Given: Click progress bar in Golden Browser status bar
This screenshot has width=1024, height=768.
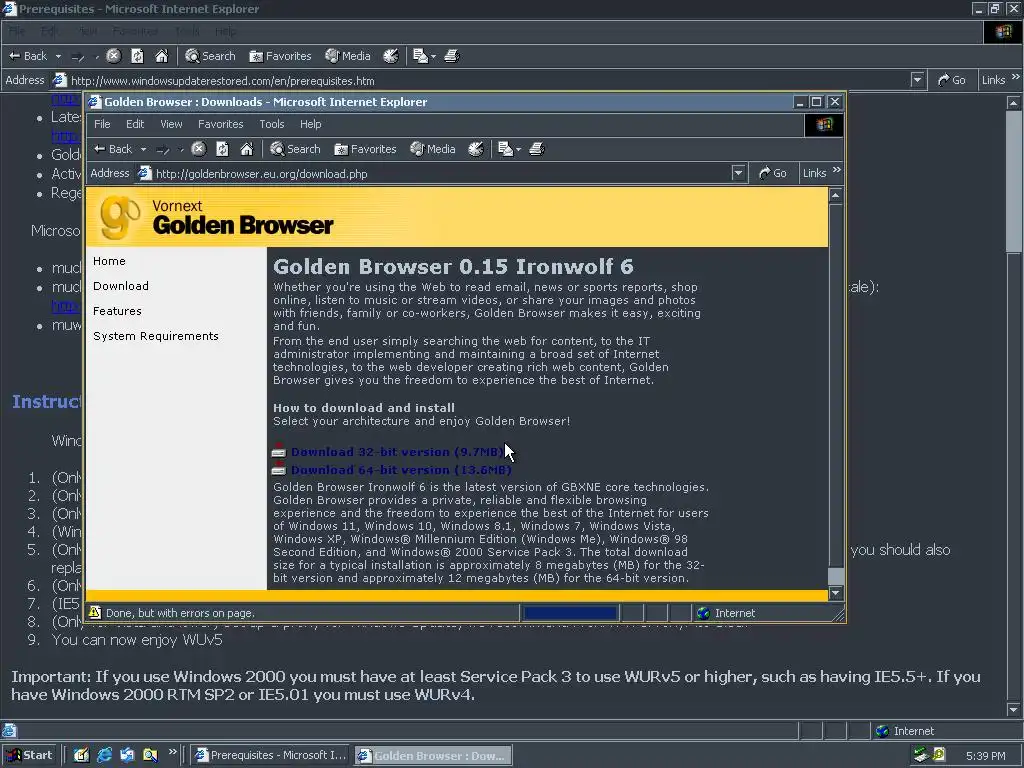Looking at the screenshot, I should click(x=570, y=613).
